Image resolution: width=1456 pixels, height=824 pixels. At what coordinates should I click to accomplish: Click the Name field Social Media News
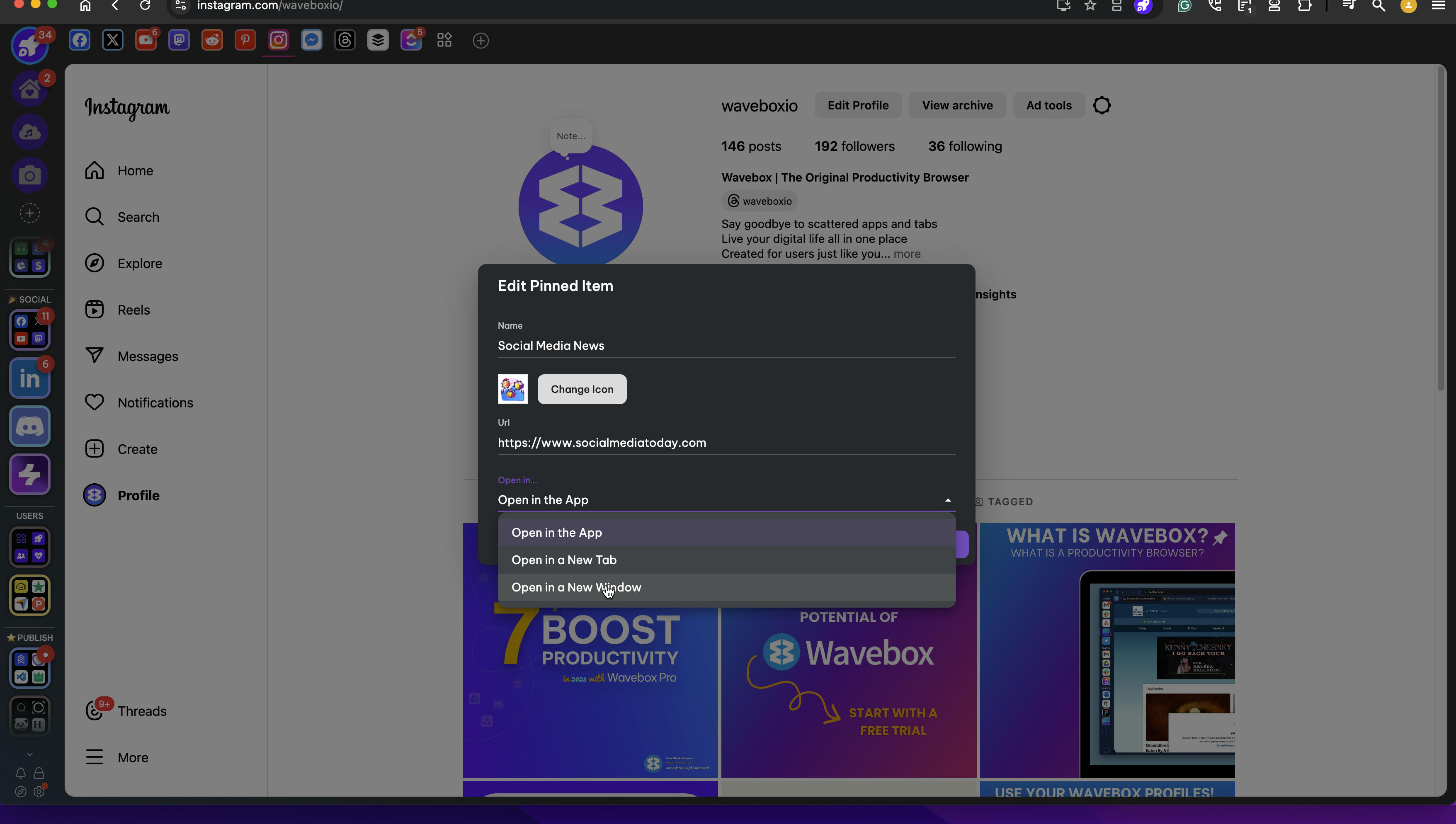click(727, 346)
